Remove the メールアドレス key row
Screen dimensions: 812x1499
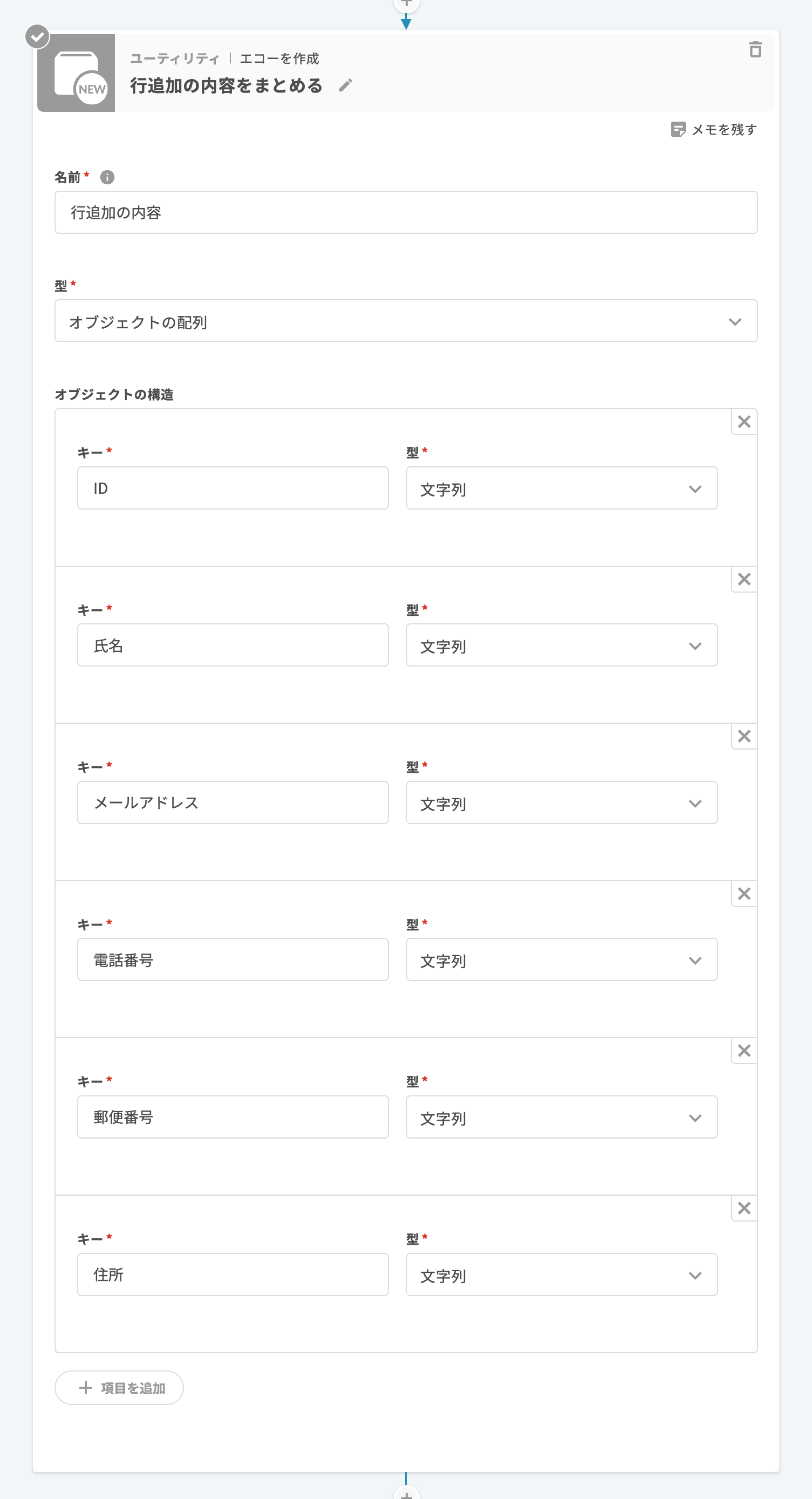[744, 736]
